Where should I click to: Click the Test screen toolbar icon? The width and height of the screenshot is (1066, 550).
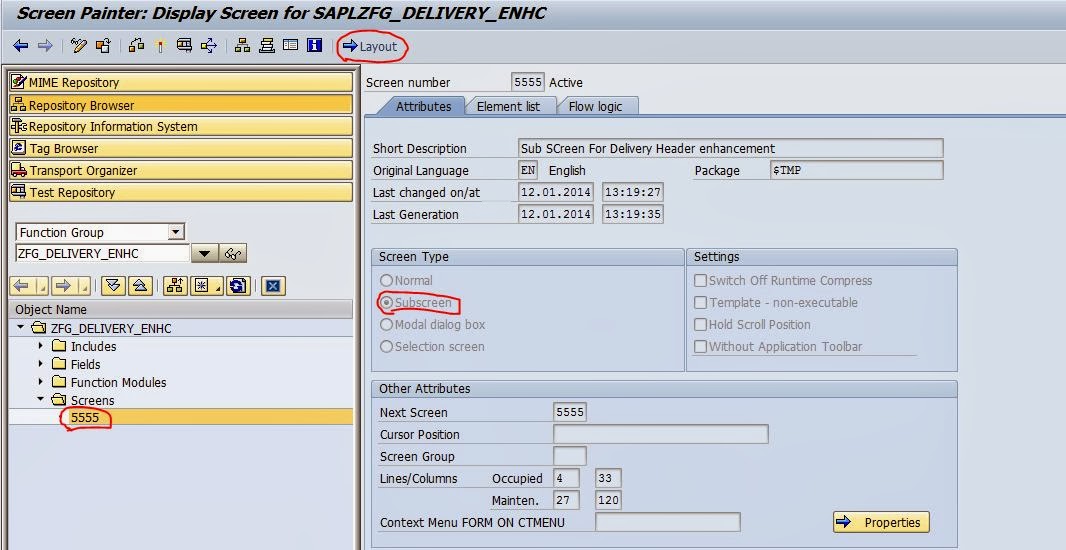pyautogui.click(x=184, y=46)
